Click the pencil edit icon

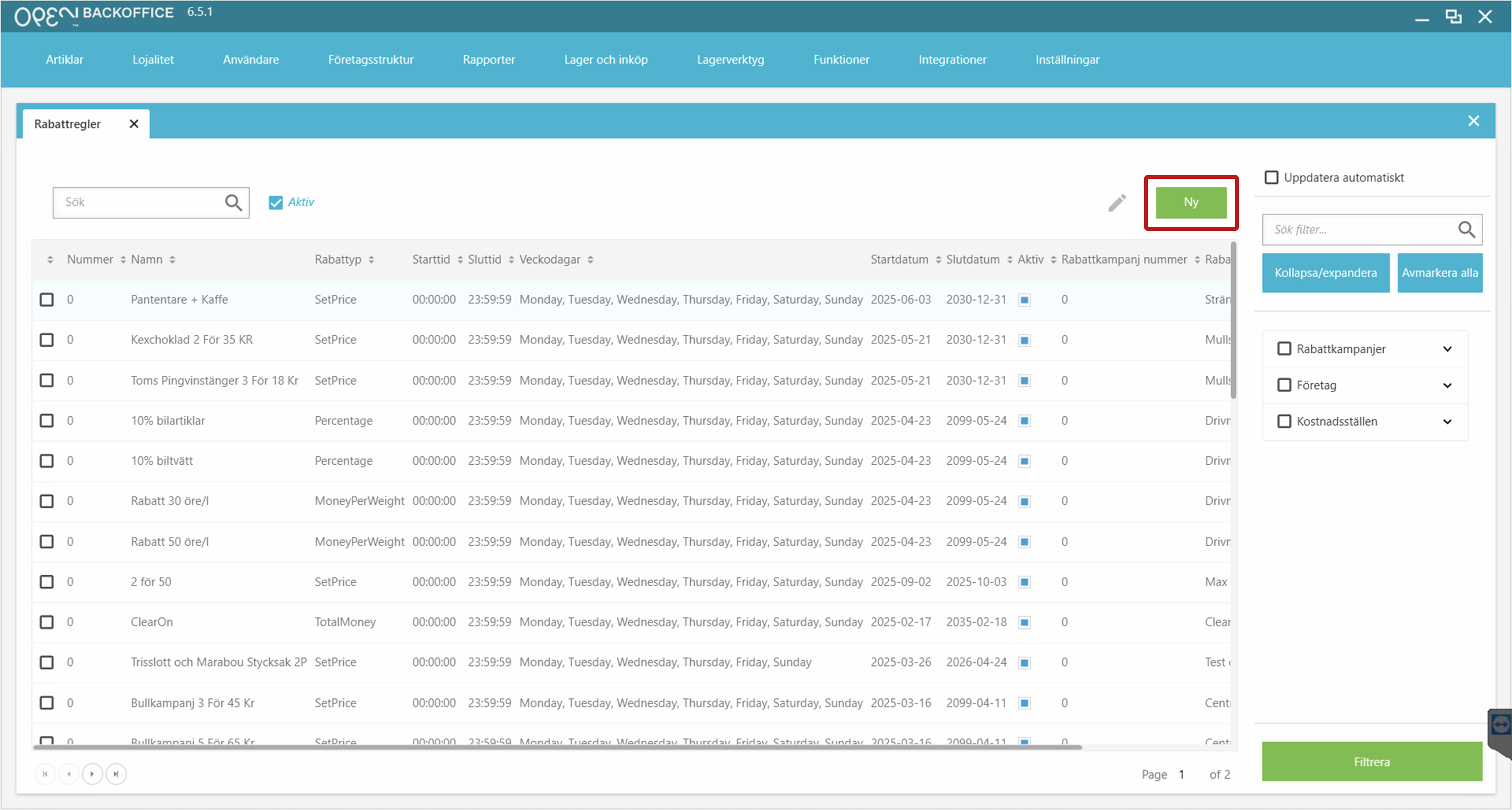tap(1117, 202)
